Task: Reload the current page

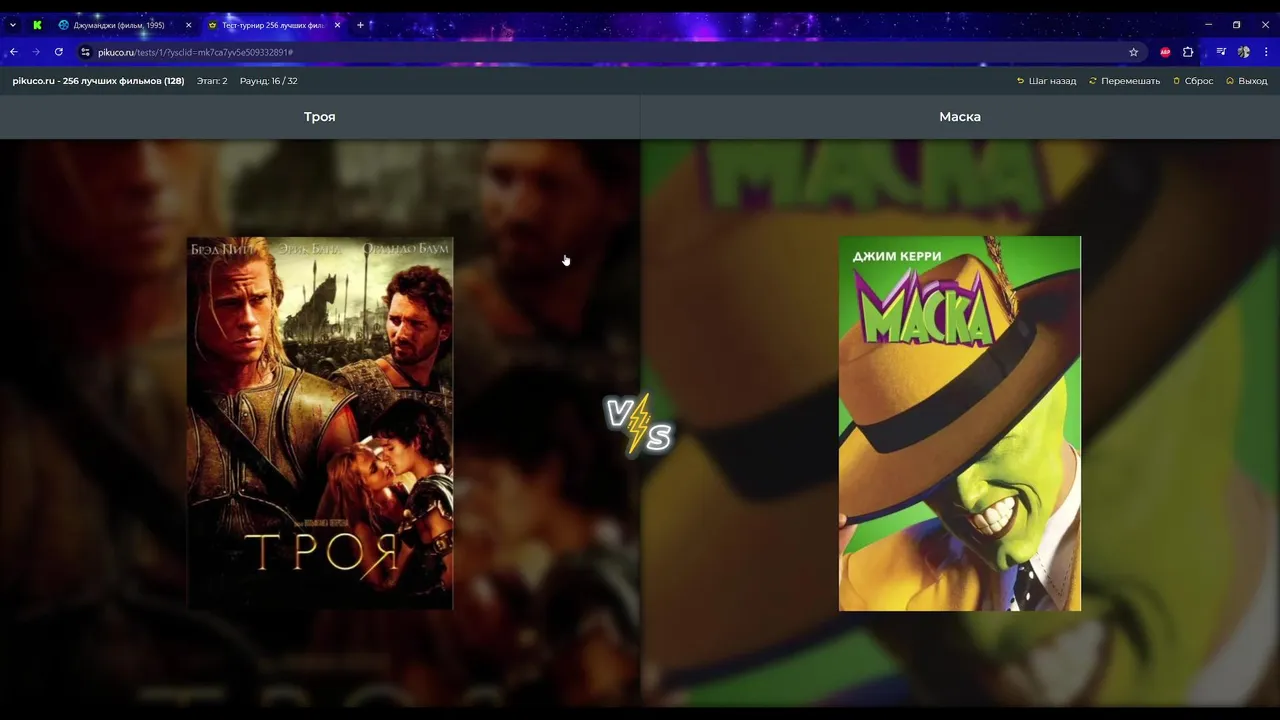Action: 59,52
